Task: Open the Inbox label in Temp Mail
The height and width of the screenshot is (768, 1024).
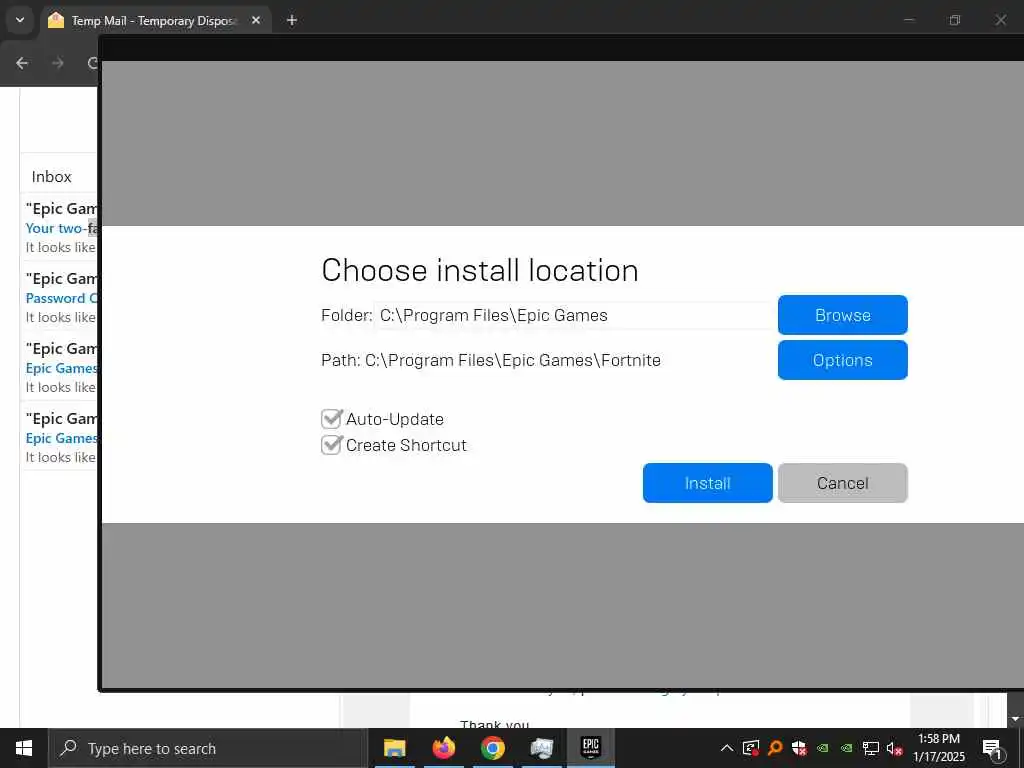Action: coord(52,176)
